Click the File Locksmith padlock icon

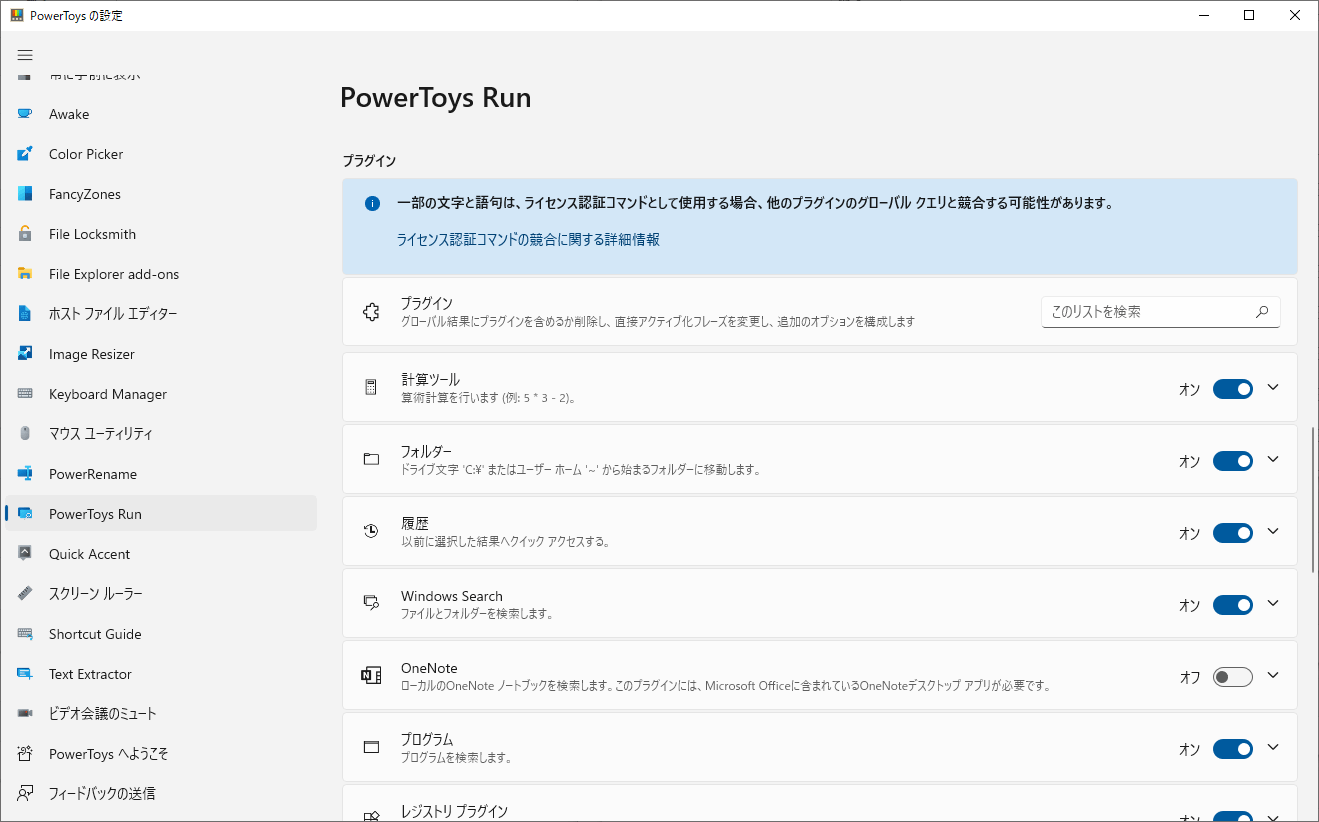(x=25, y=234)
